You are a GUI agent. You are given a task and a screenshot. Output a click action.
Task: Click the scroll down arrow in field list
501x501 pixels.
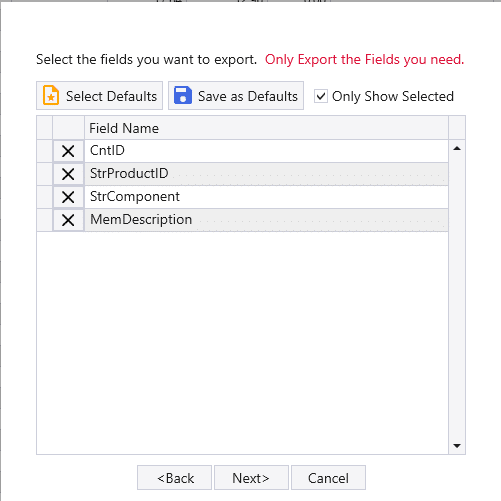tap(457, 446)
